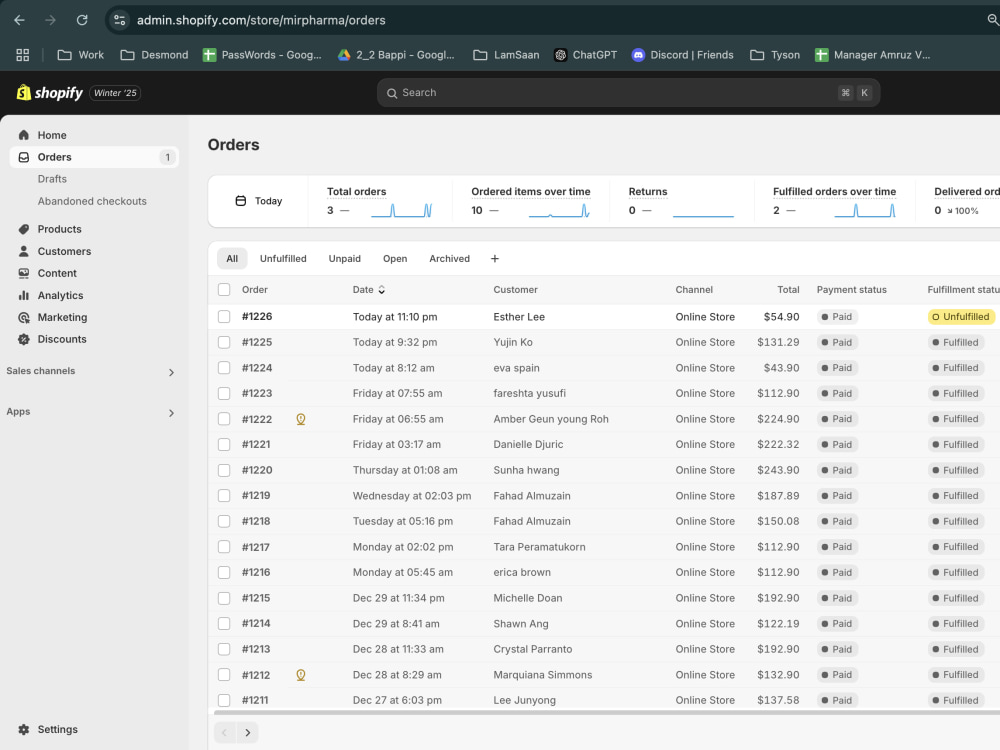Open the Manager Amruz sheets bookmark
The height and width of the screenshot is (750, 1000).
click(x=872, y=55)
